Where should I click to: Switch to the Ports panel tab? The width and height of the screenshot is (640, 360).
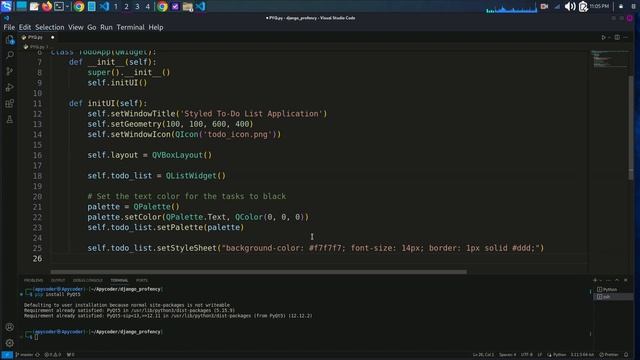click(x=142, y=280)
